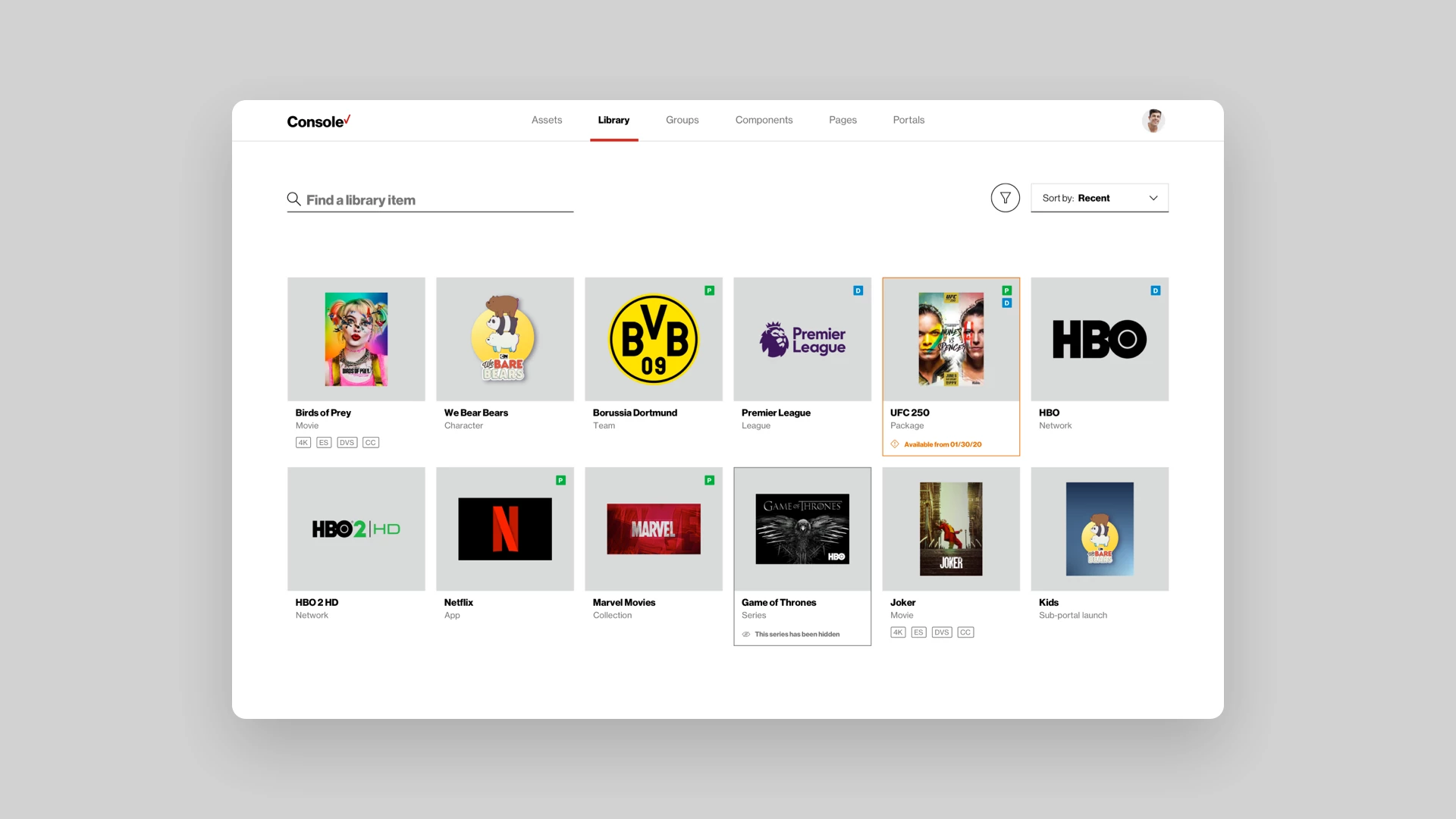Viewport: 1456px width, 819px height.
Task: Switch to the Pages tab
Action: (843, 120)
